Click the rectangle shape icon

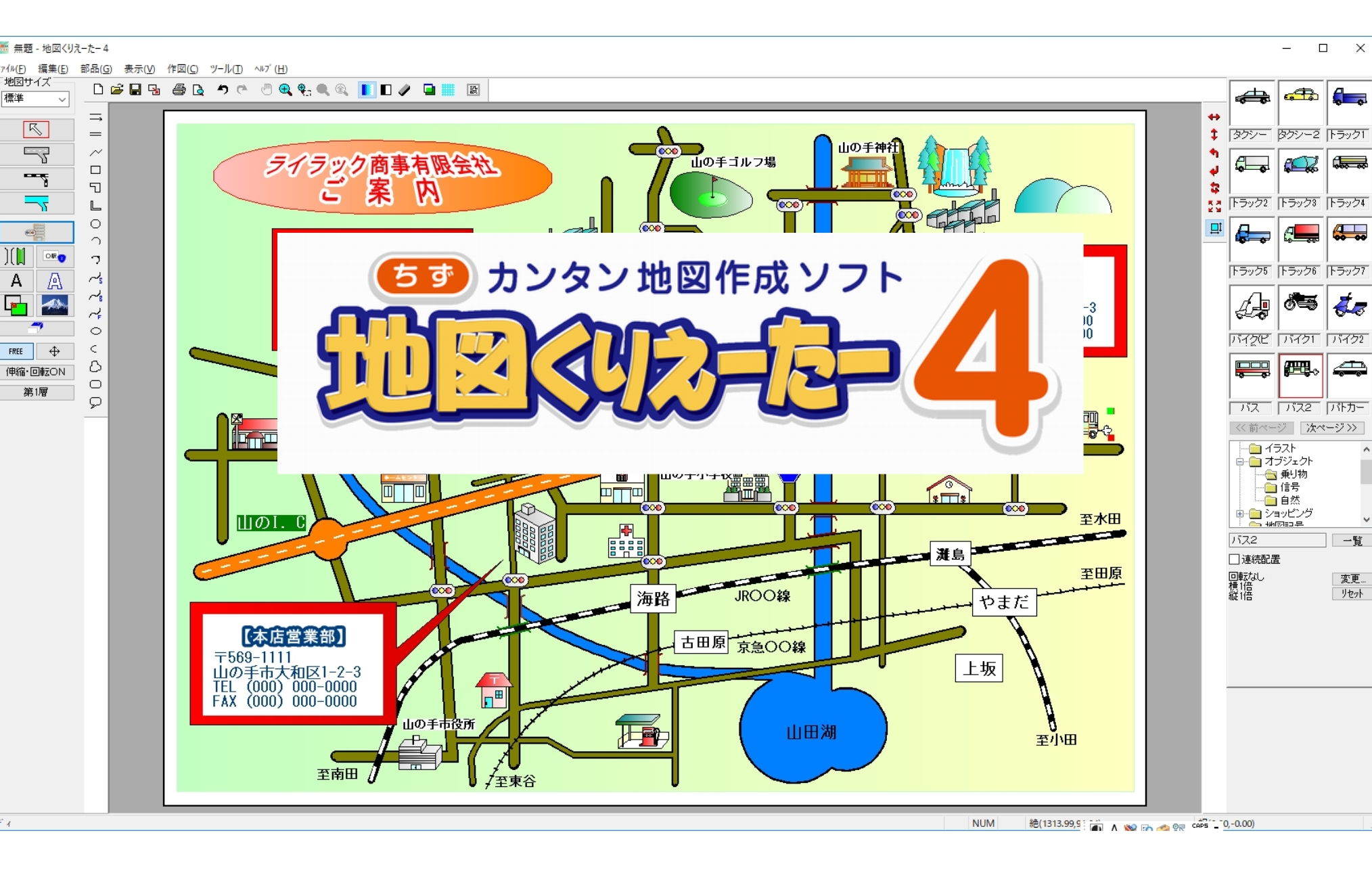(95, 170)
